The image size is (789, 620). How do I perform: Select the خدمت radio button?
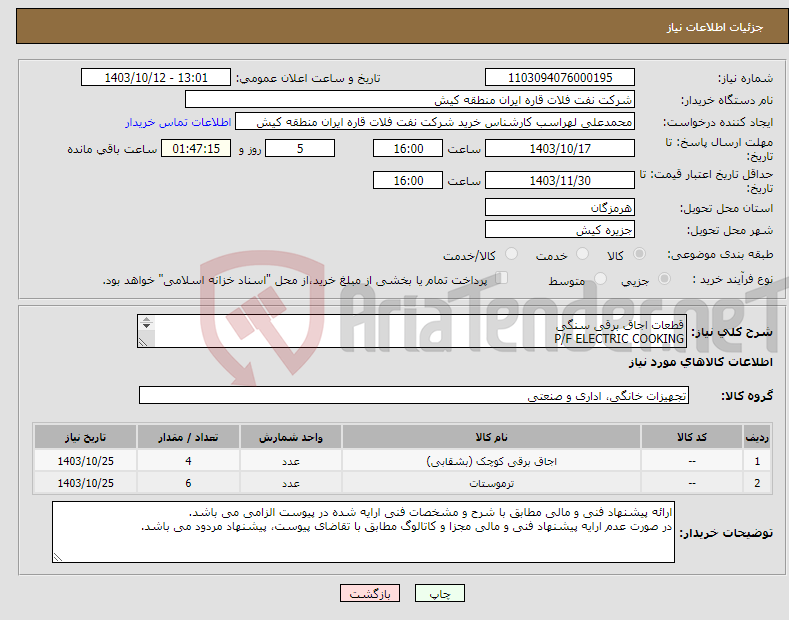(x=582, y=254)
